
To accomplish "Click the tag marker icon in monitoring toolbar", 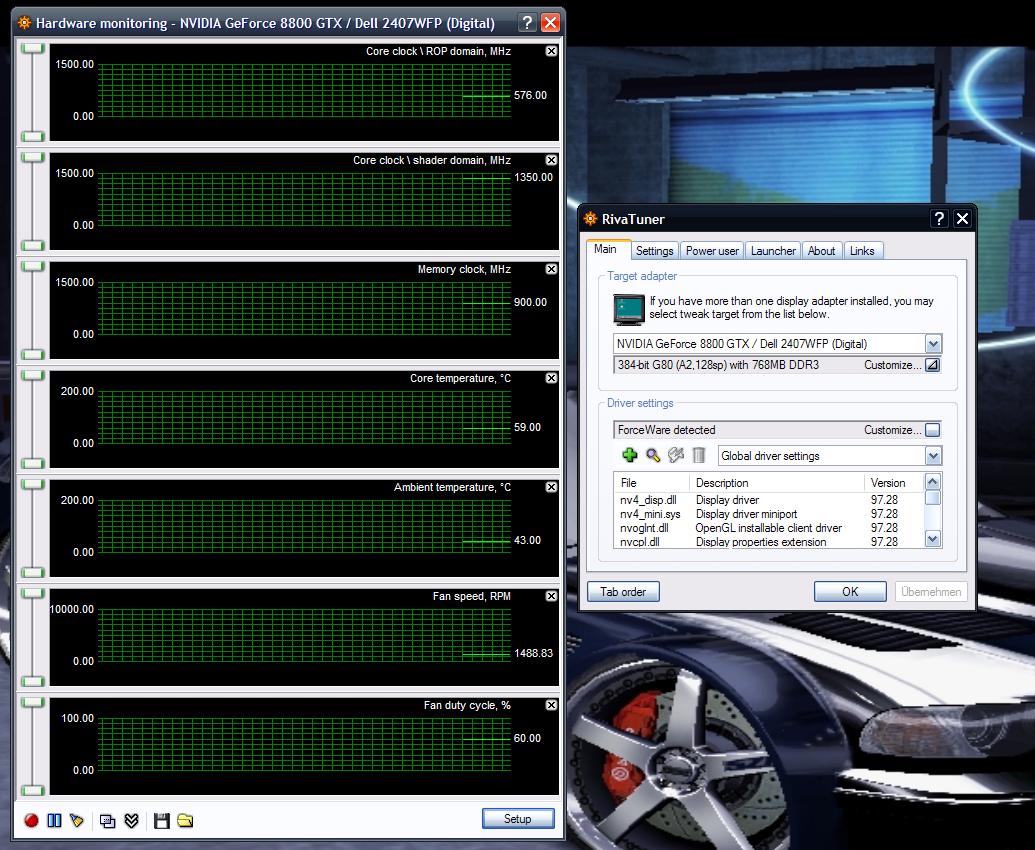I will (x=77, y=820).
